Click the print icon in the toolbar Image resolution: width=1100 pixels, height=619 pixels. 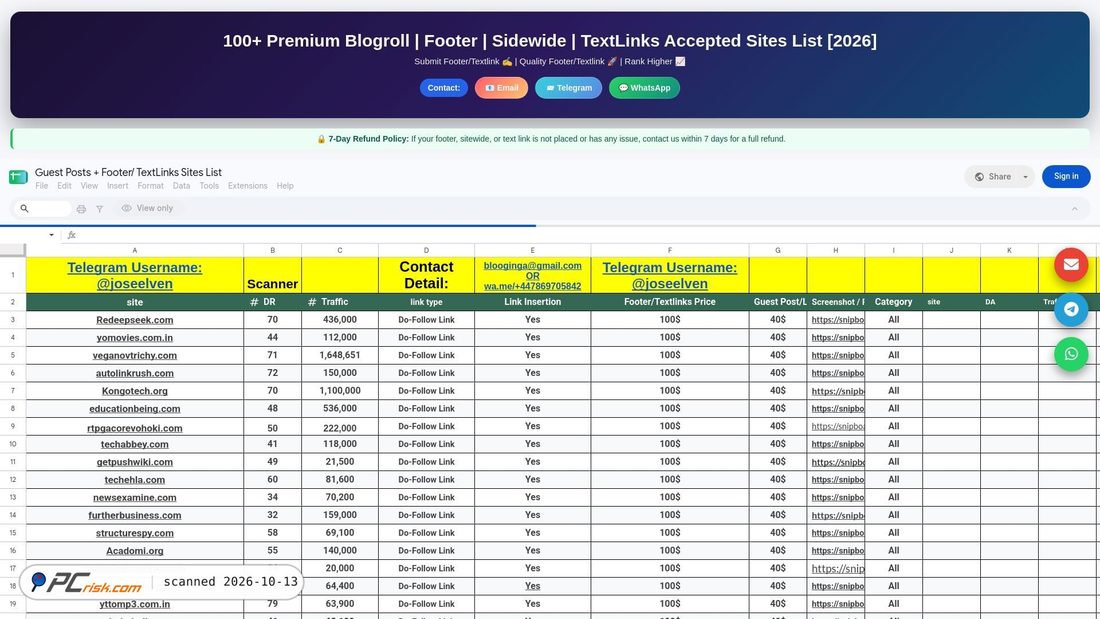pyautogui.click(x=81, y=208)
